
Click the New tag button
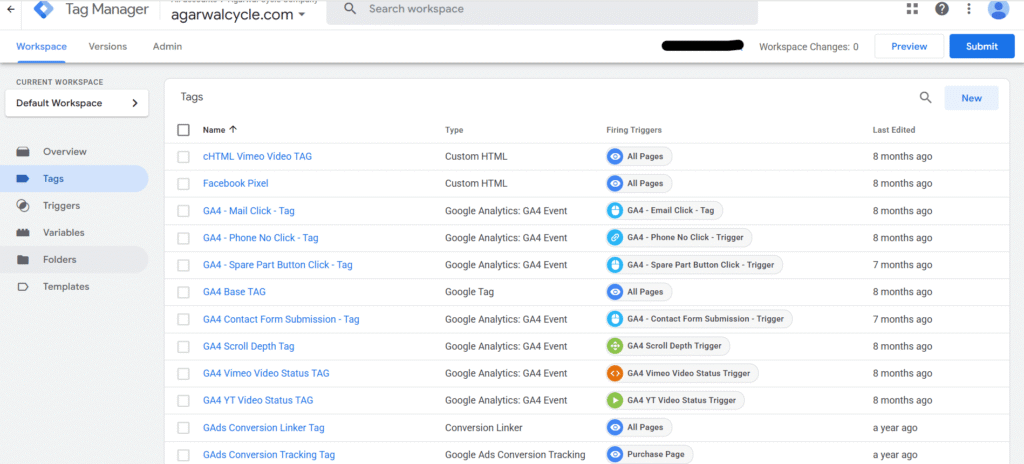pyautogui.click(x=971, y=98)
